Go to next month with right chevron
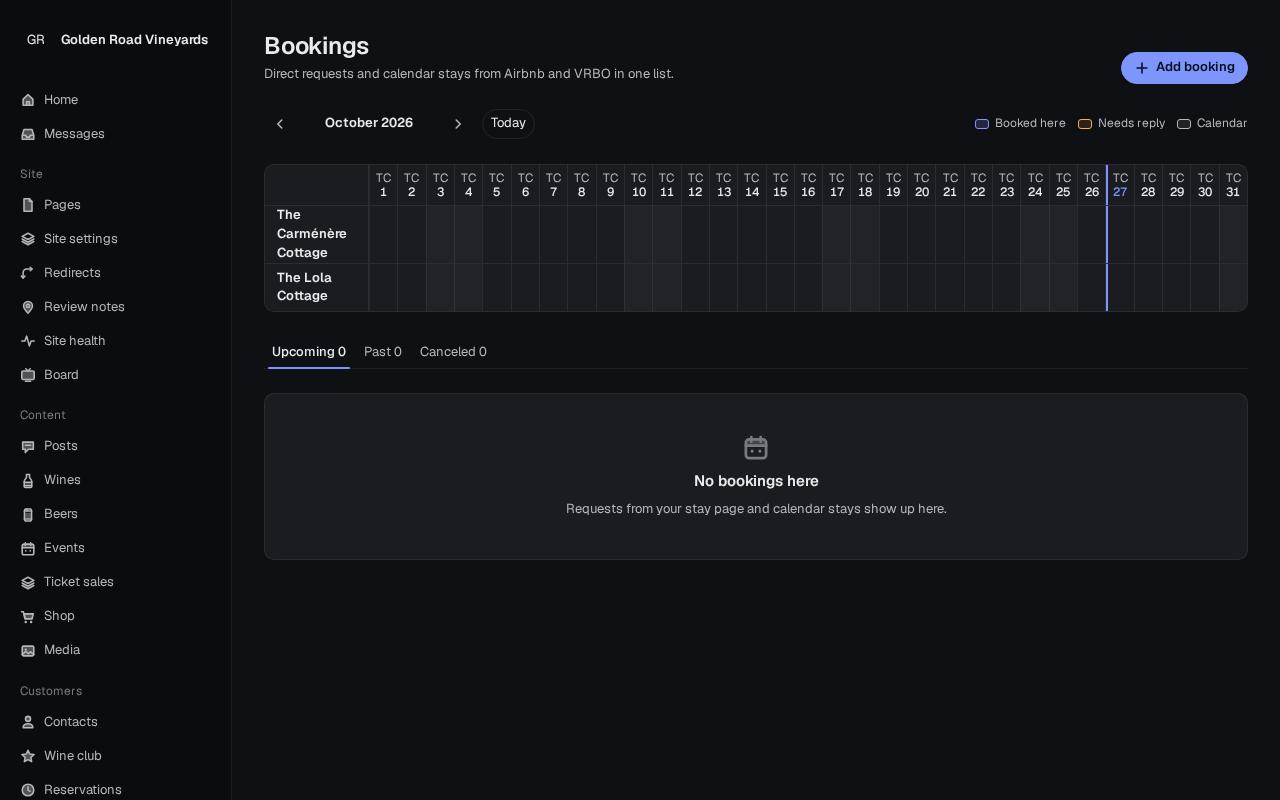1280x800 pixels. 458,124
